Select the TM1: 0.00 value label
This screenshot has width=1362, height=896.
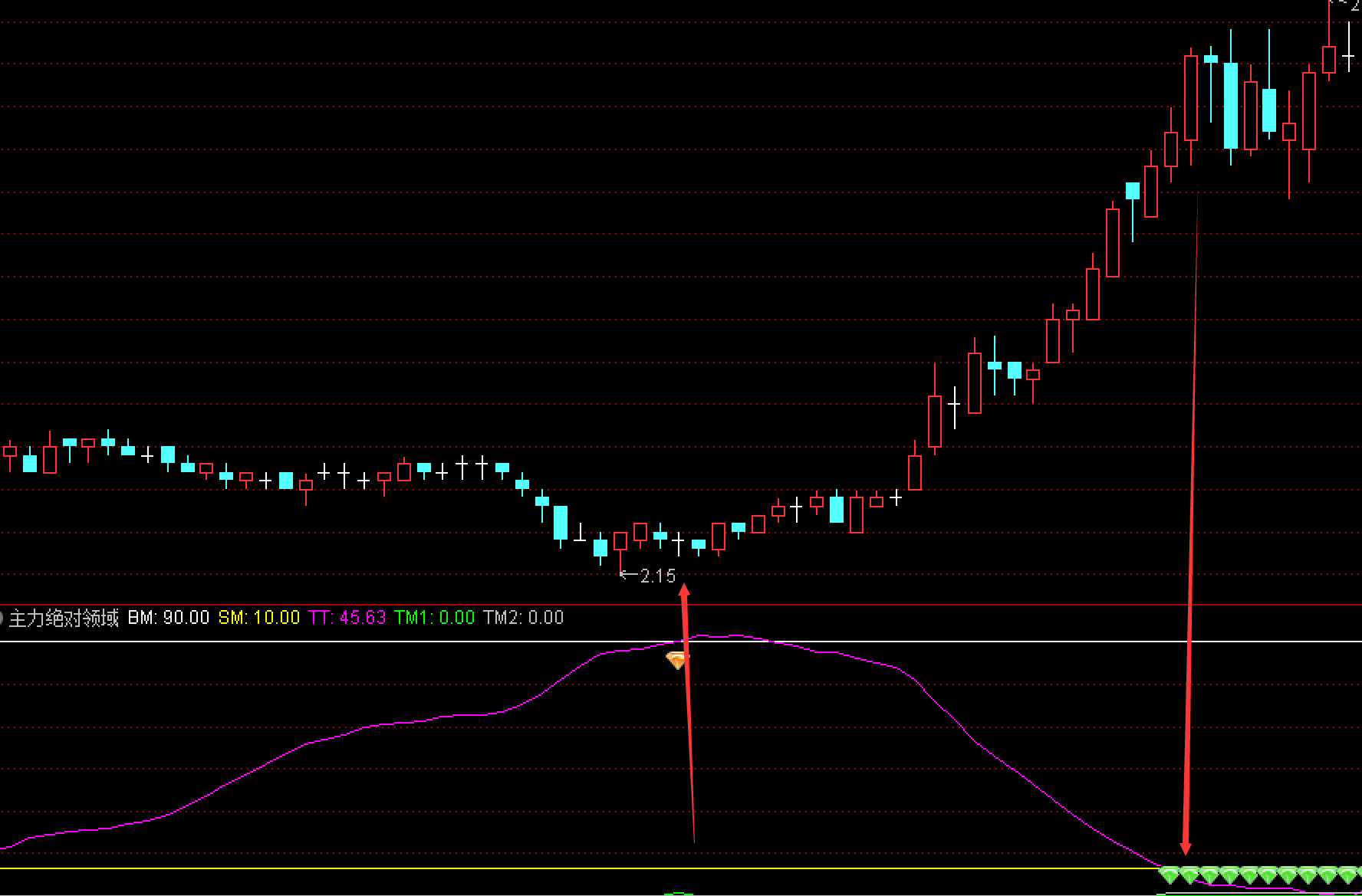435,618
